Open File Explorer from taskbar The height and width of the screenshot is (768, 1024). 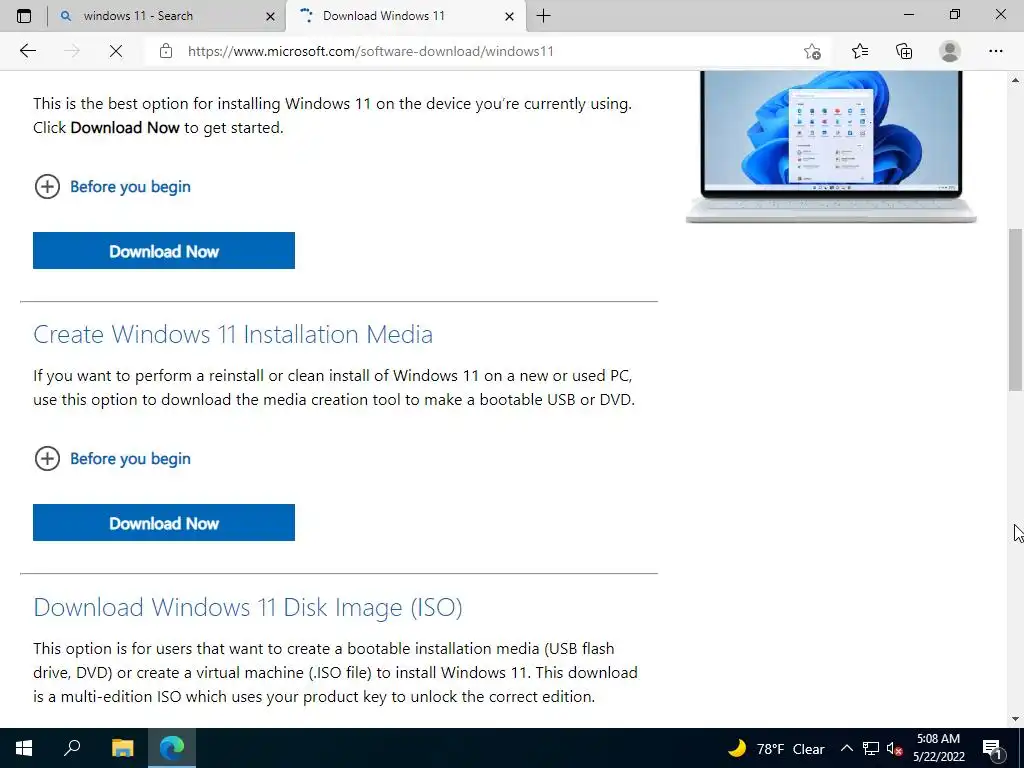tap(122, 748)
